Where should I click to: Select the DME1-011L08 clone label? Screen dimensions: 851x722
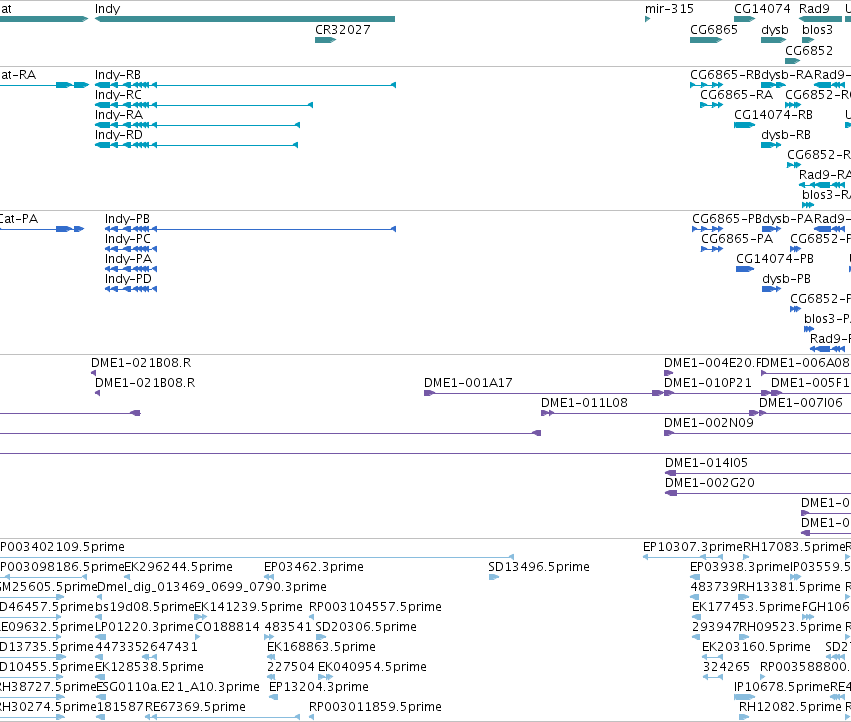click(584, 403)
